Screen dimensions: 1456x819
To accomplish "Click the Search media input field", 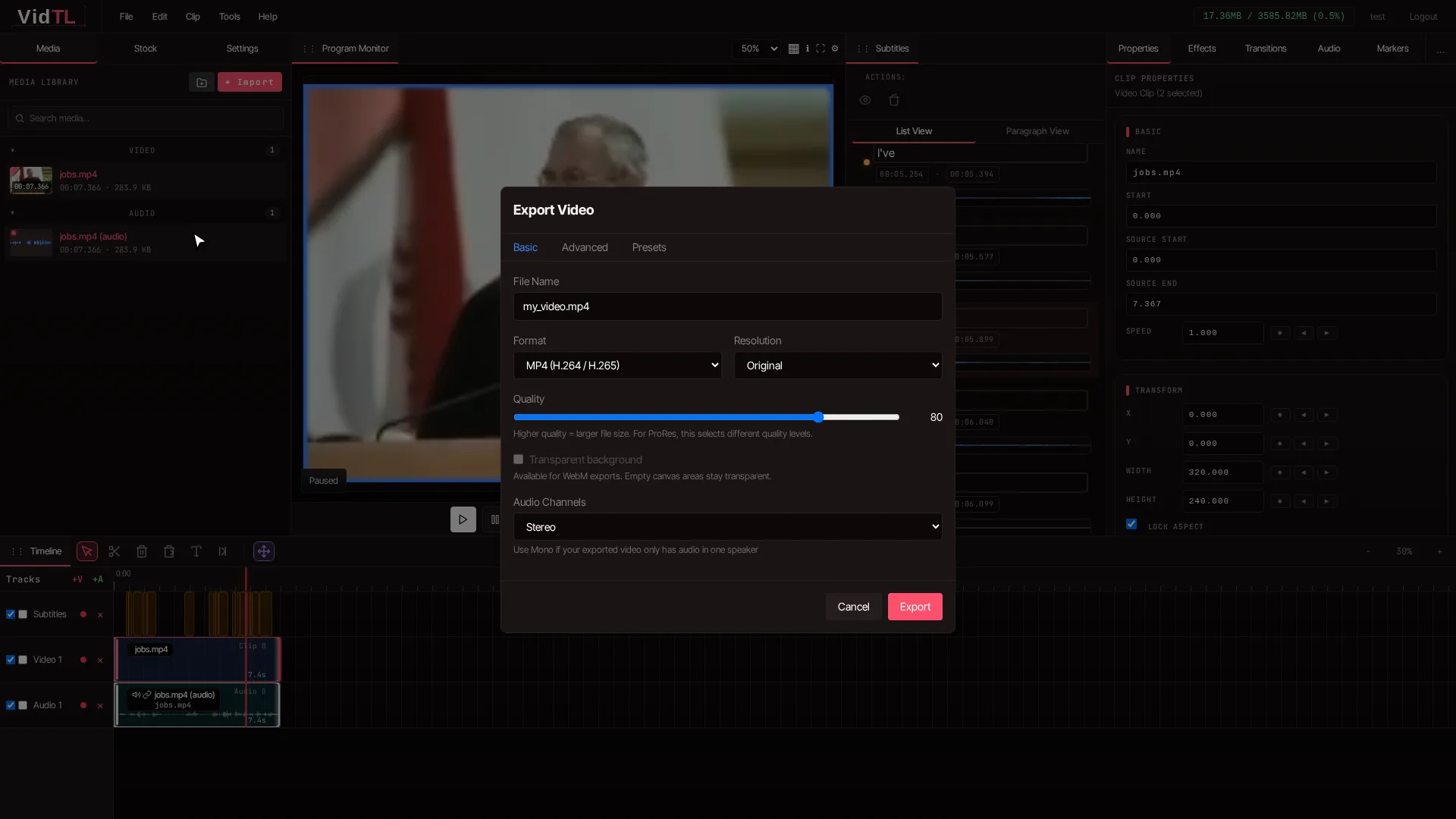I will [x=146, y=118].
